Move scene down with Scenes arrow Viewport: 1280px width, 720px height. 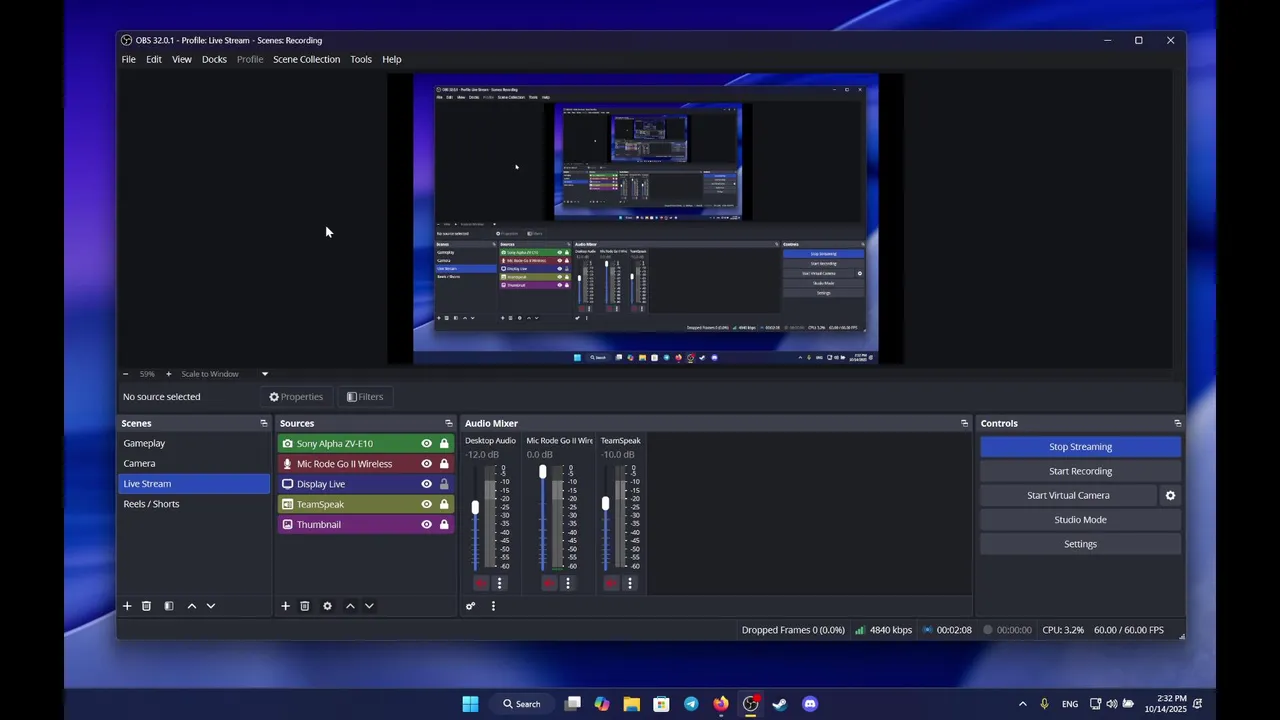pyautogui.click(x=211, y=606)
